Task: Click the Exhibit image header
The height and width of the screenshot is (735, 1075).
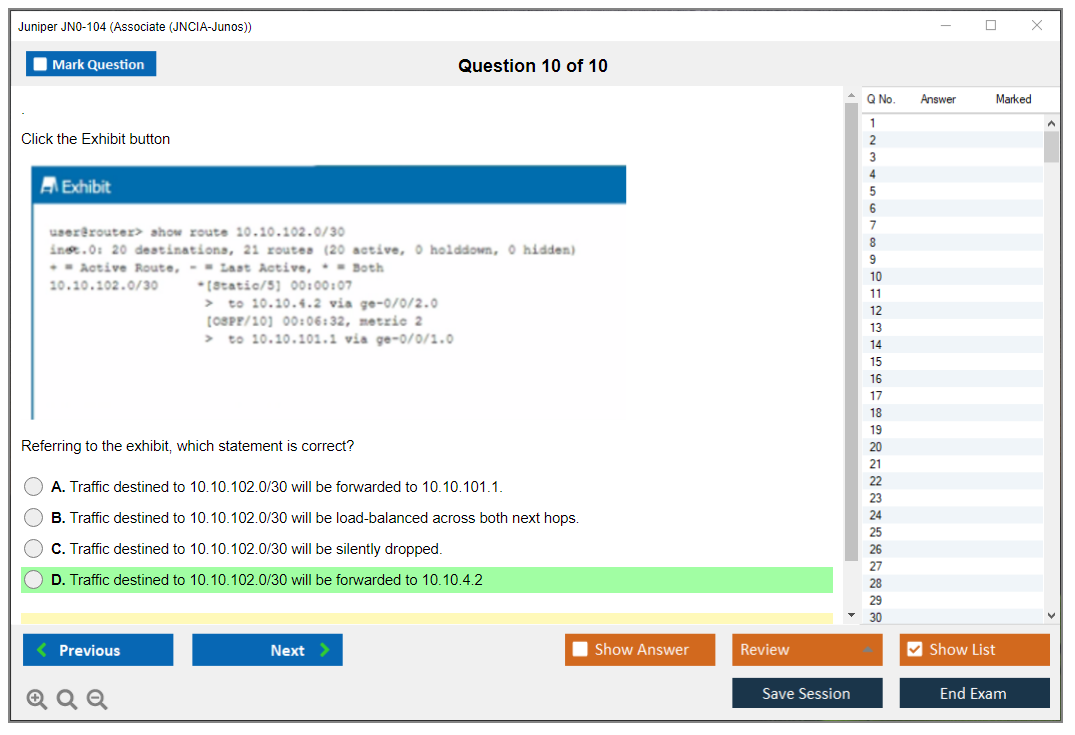Action: click(x=329, y=186)
